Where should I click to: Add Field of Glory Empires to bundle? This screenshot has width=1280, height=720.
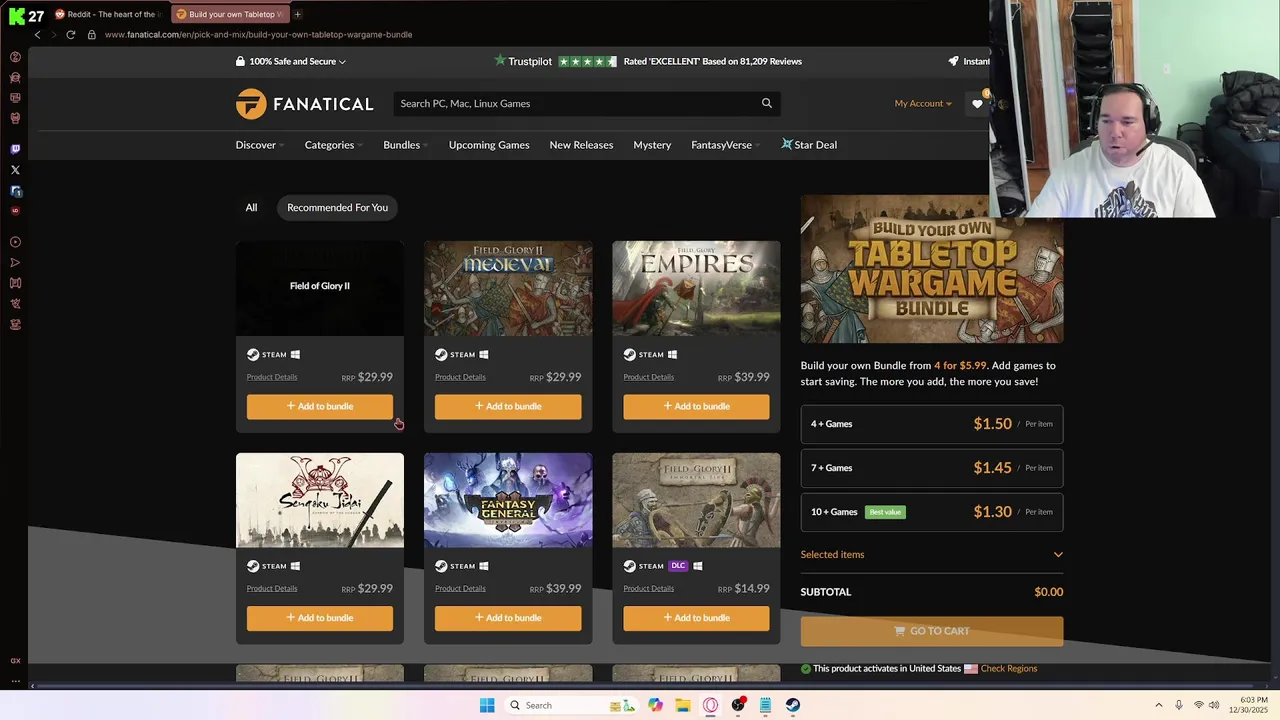point(696,406)
